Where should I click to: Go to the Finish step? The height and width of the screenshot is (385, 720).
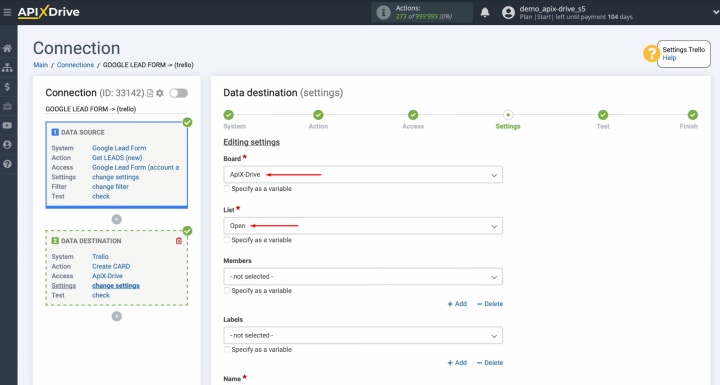pyautogui.click(x=692, y=115)
